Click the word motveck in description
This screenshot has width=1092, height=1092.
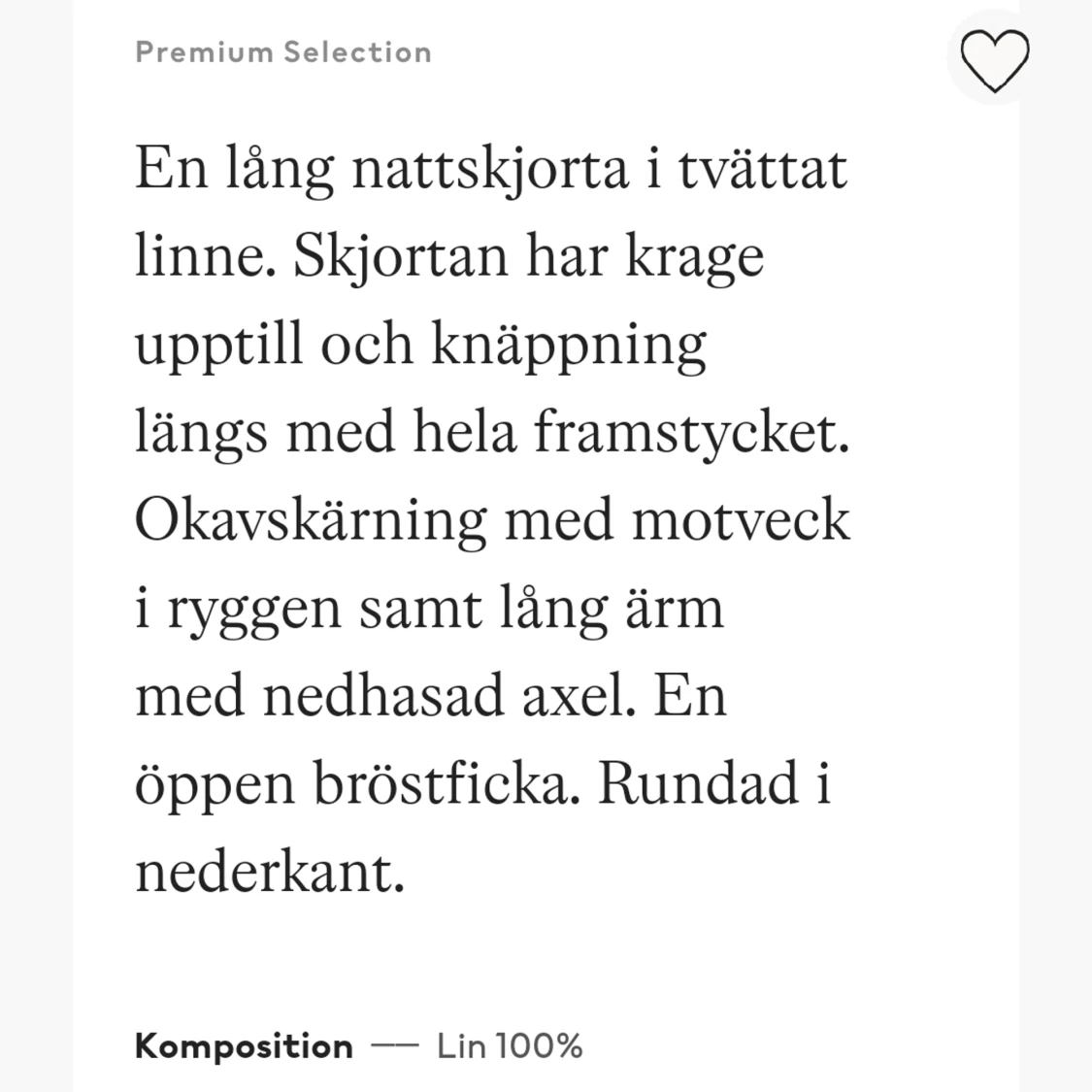tap(741, 520)
